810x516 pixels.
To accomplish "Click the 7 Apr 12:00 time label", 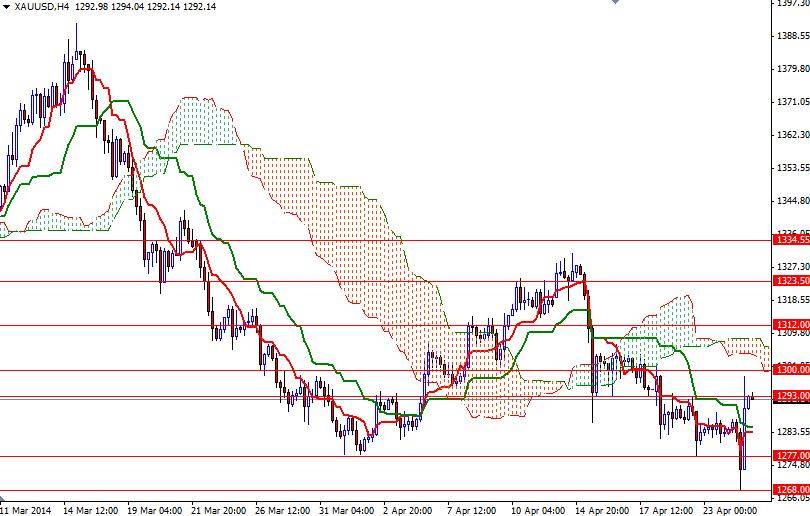I will tap(472, 510).
